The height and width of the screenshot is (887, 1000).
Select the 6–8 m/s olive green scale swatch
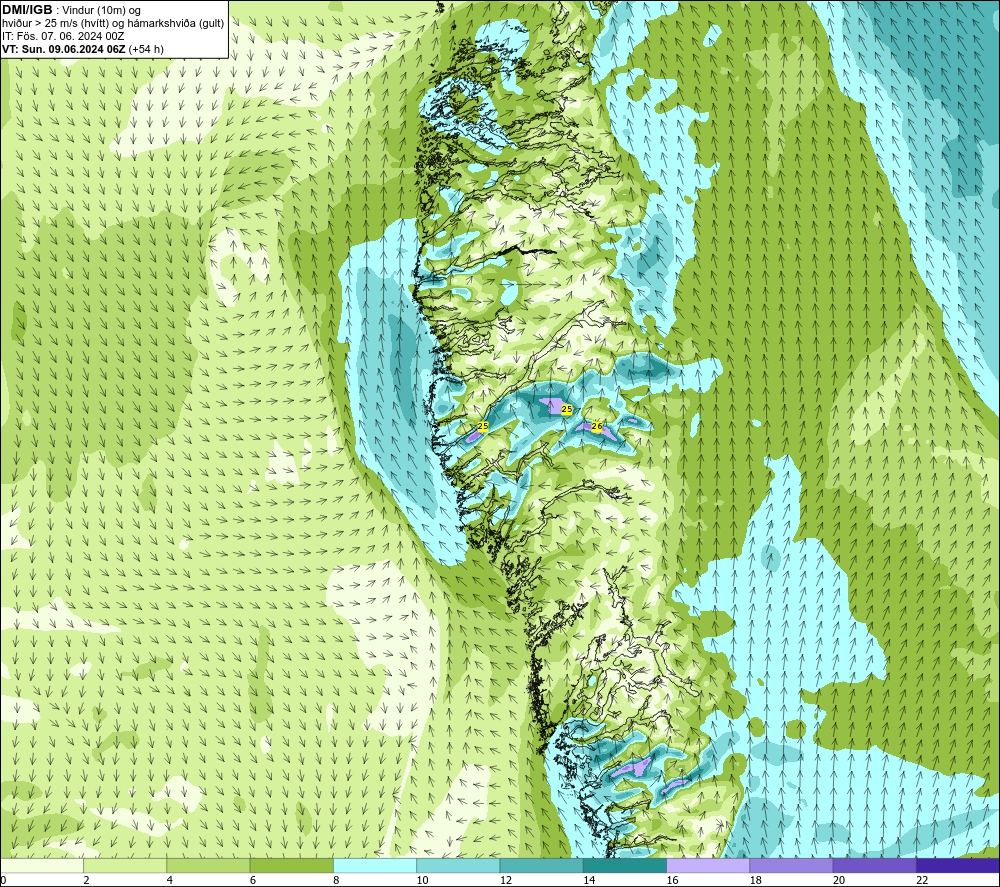(291, 865)
